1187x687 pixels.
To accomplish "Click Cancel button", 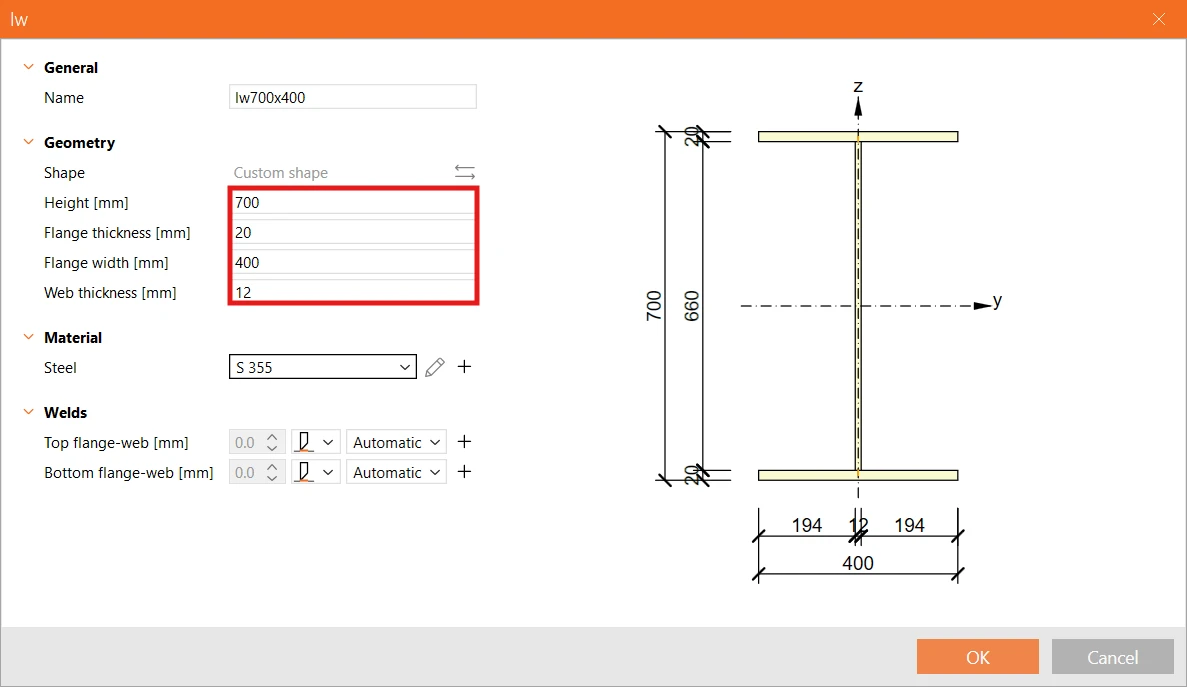I will point(1112,657).
